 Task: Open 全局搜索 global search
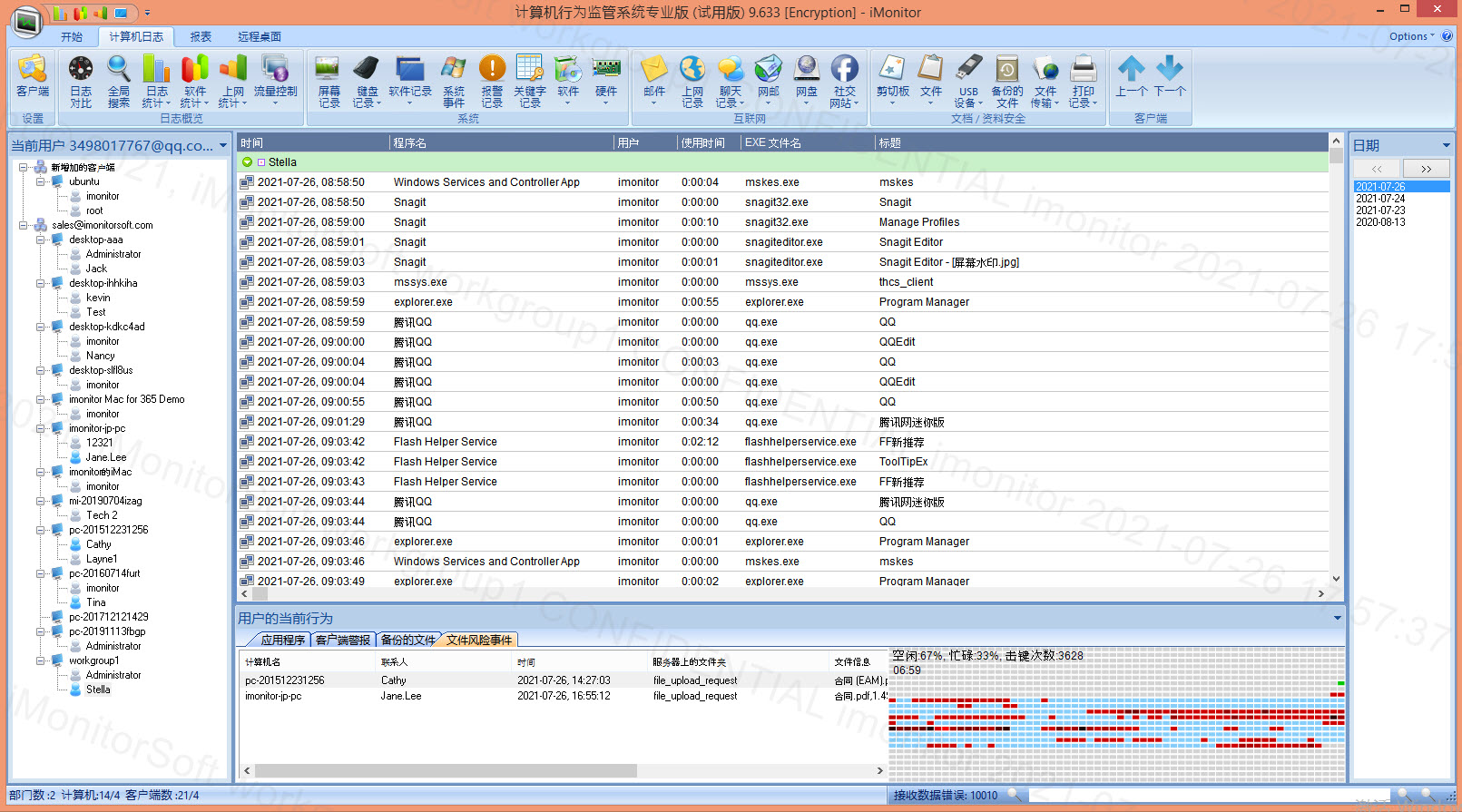(119, 80)
